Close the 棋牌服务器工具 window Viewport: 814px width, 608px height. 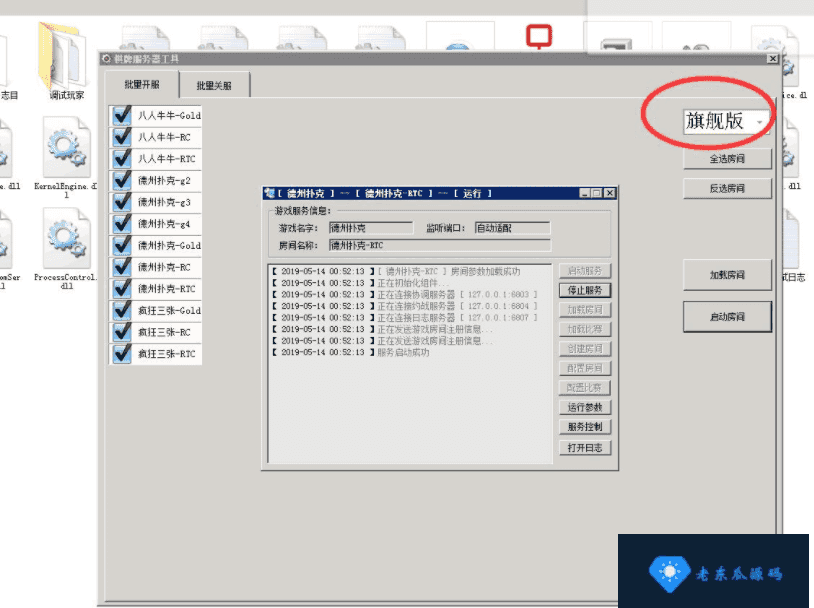point(773,59)
